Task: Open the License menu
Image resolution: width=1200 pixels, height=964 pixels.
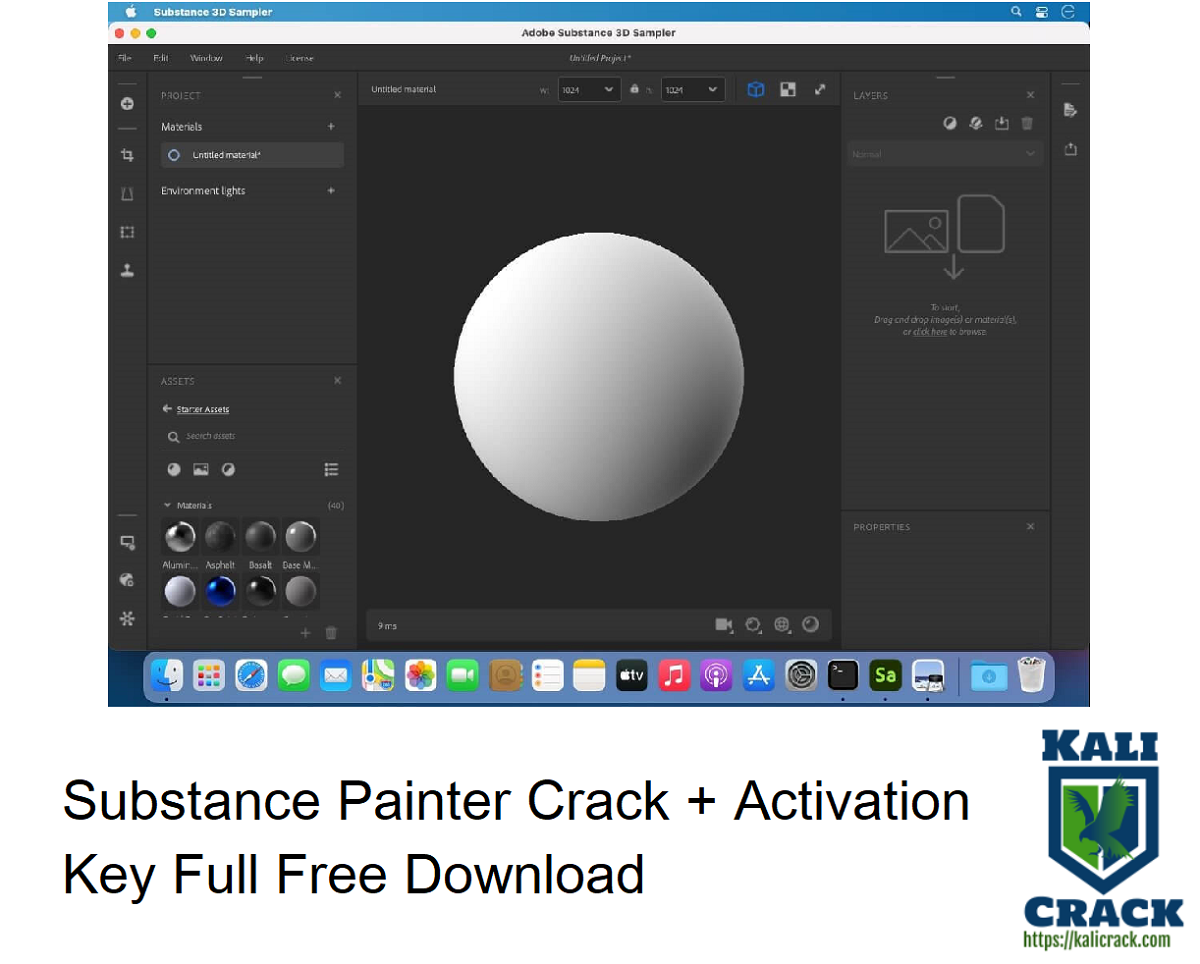Action: point(299,58)
